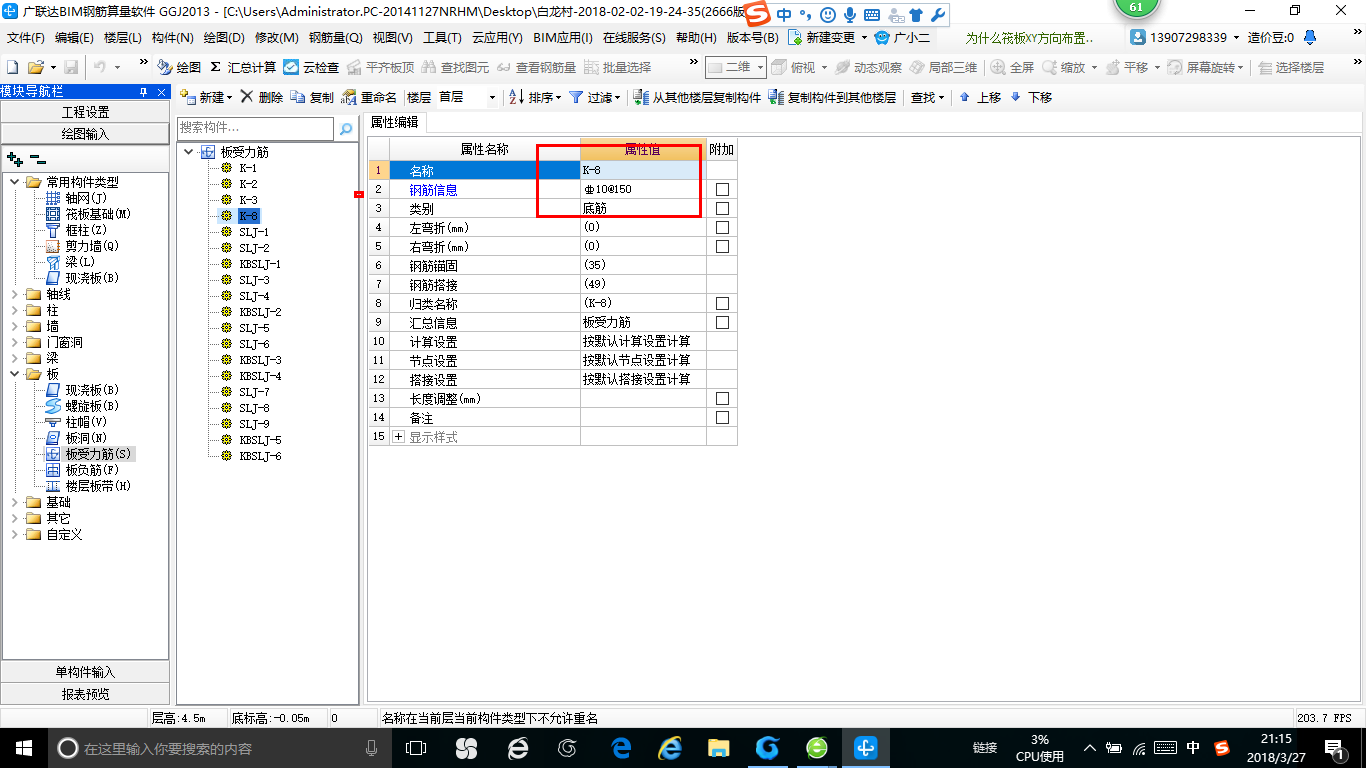Screen dimensions: 1366x768
Task: Click the Save disk icon
Action: coord(71,67)
